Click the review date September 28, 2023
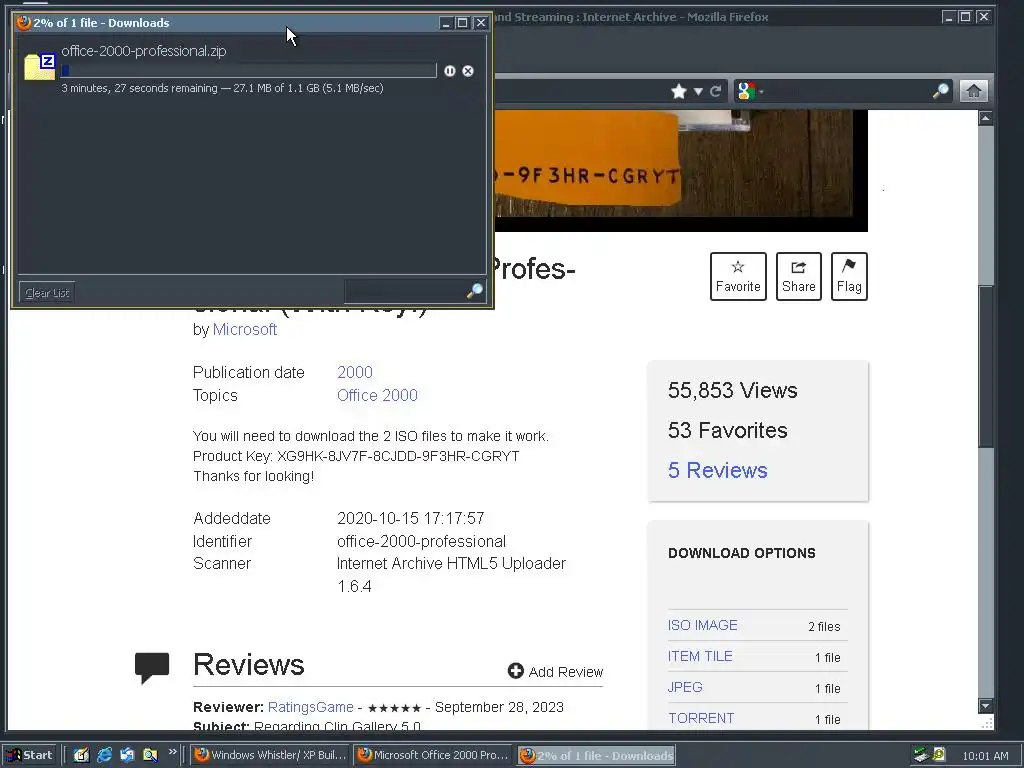The height and width of the screenshot is (768, 1024). (x=499, y=707)
